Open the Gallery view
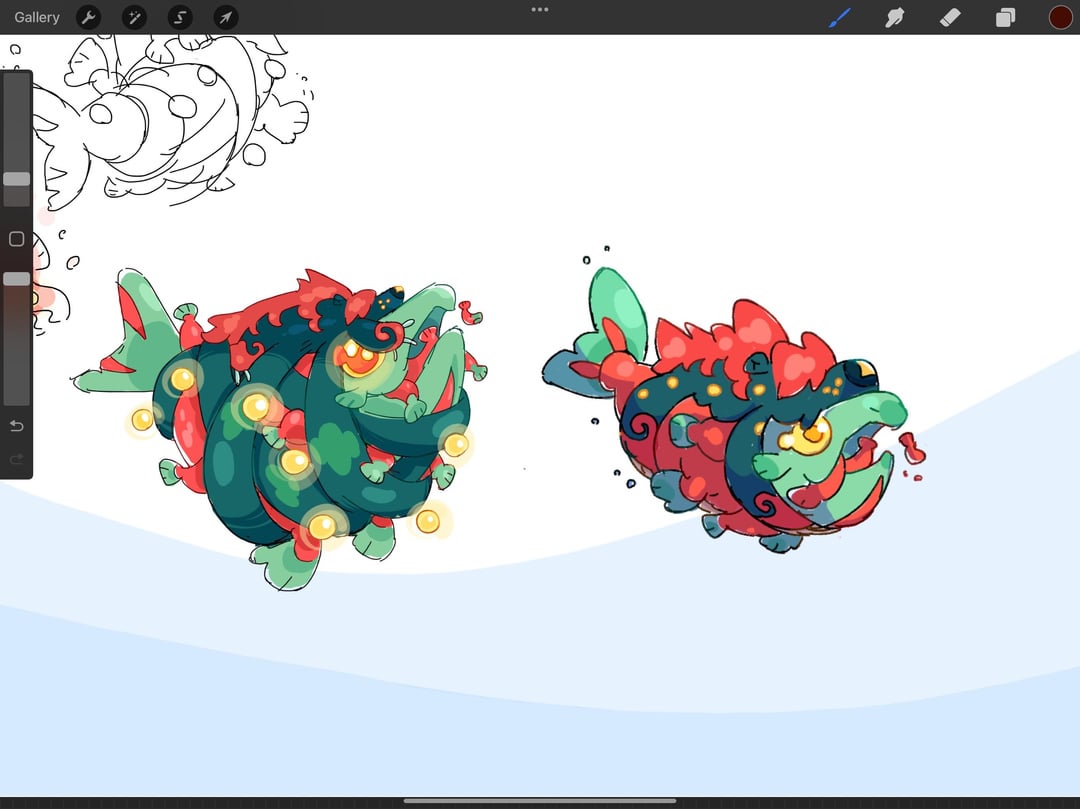The height and width of the screenshot is (809, 1080). point(37,17)
